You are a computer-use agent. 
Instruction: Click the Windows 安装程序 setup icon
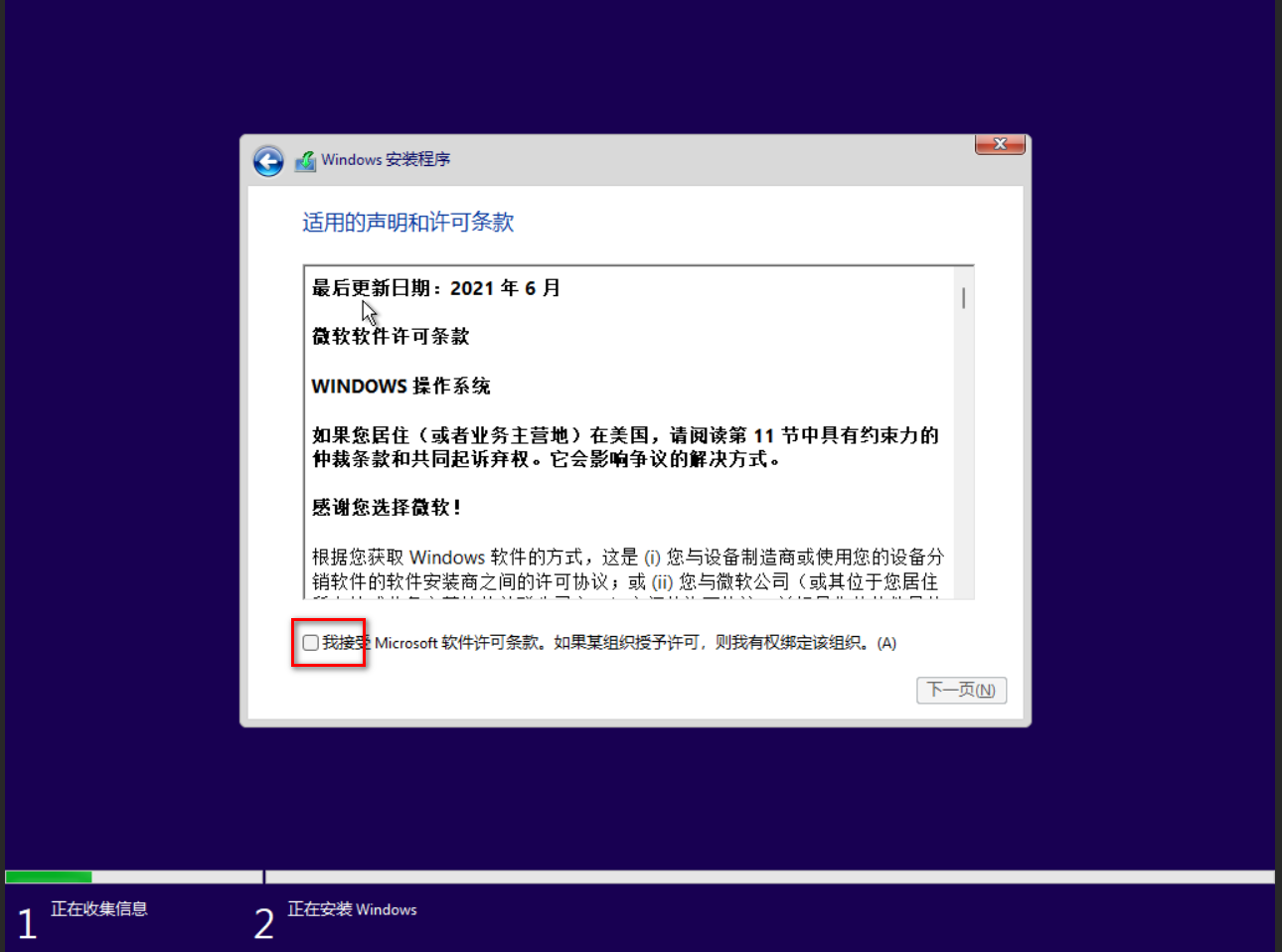305,160
